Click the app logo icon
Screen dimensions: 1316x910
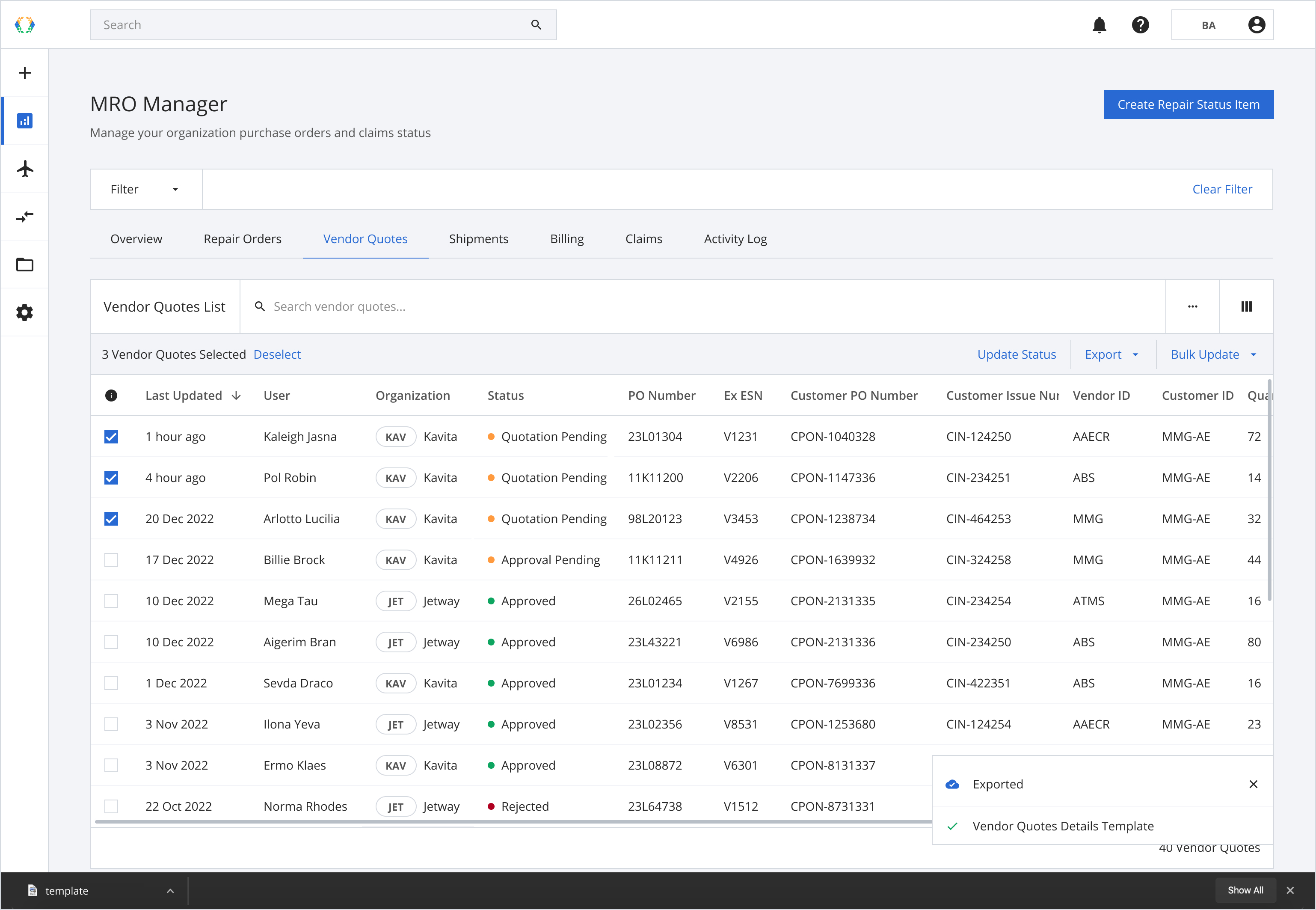tap(24, 24)
